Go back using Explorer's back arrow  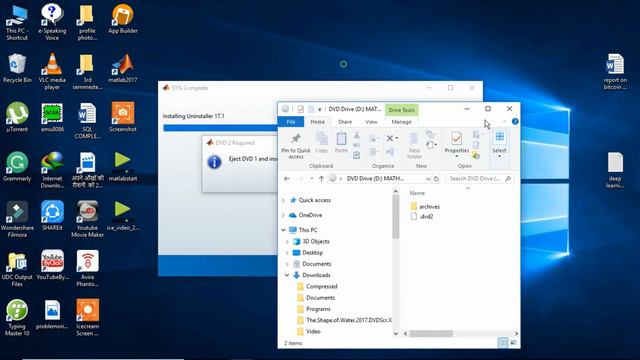pyautogui.click(x=287, y=179)
